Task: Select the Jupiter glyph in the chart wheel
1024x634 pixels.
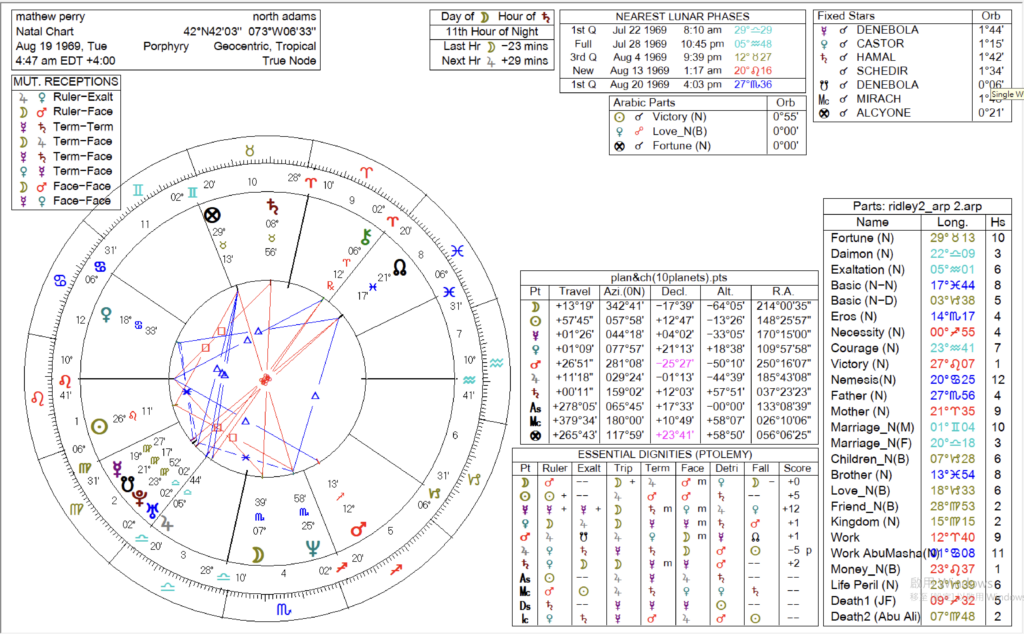Action: click(166, 520)
